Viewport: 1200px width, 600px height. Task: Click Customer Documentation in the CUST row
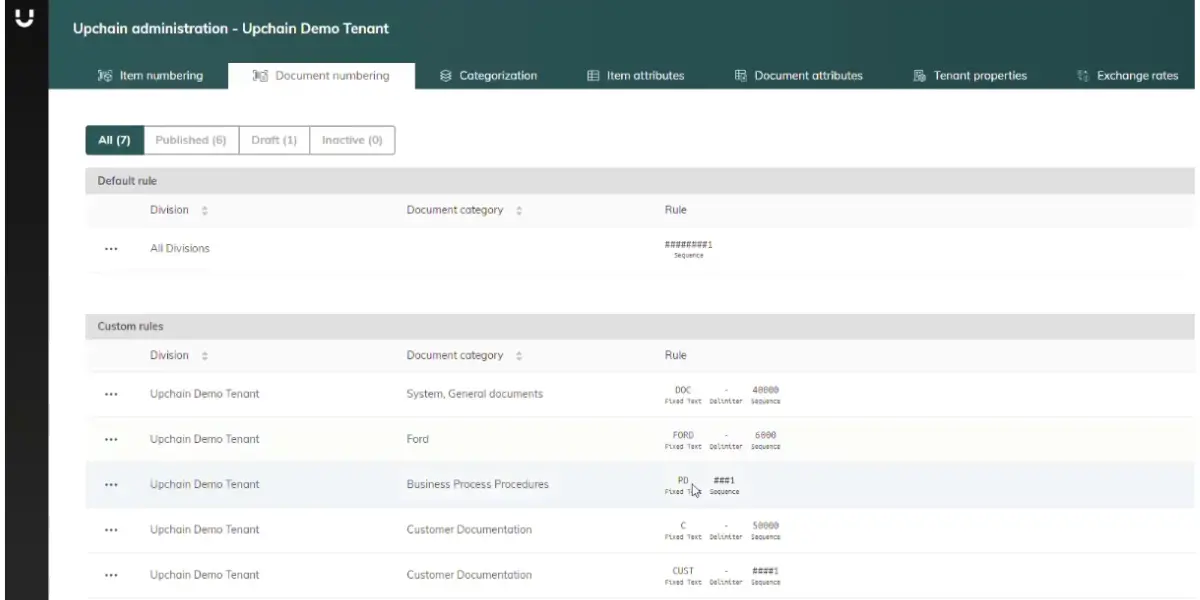coord(469,575)
